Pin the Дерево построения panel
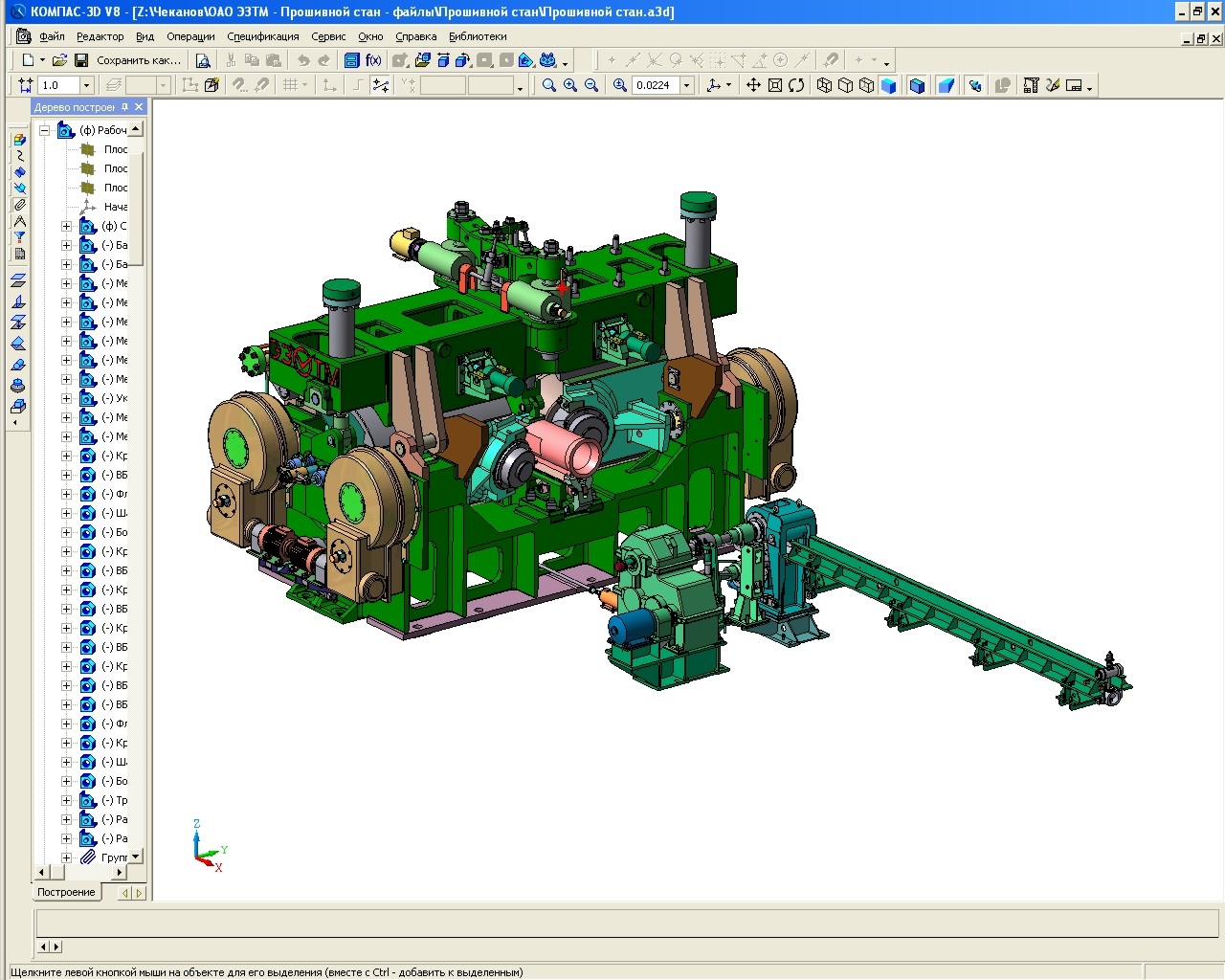This screenshot has height=980, width=1225. pos(124,107)
